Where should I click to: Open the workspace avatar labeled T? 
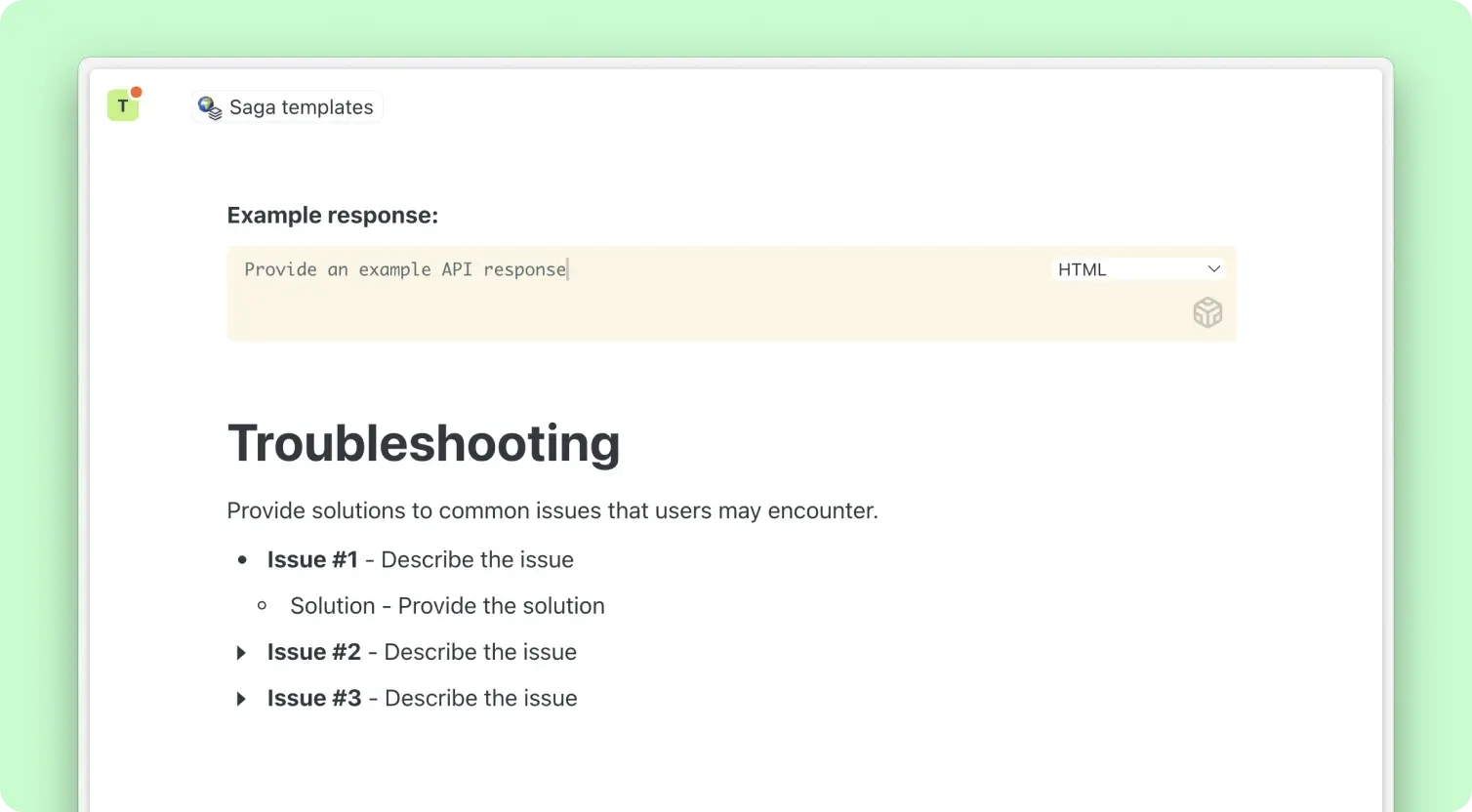tap(122, 106)
